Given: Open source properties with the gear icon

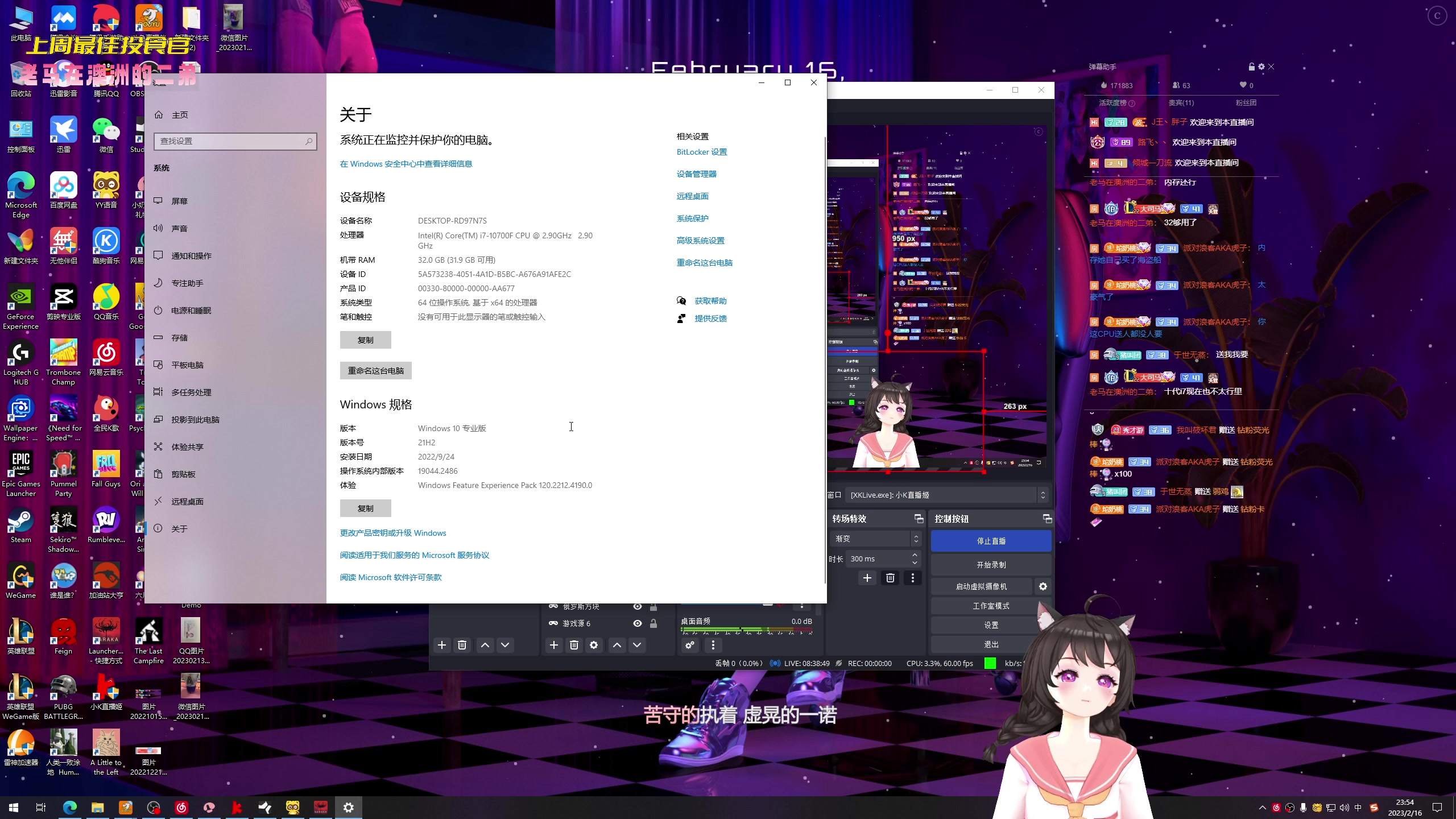Looking at the screenshot, I should (593, 645).
